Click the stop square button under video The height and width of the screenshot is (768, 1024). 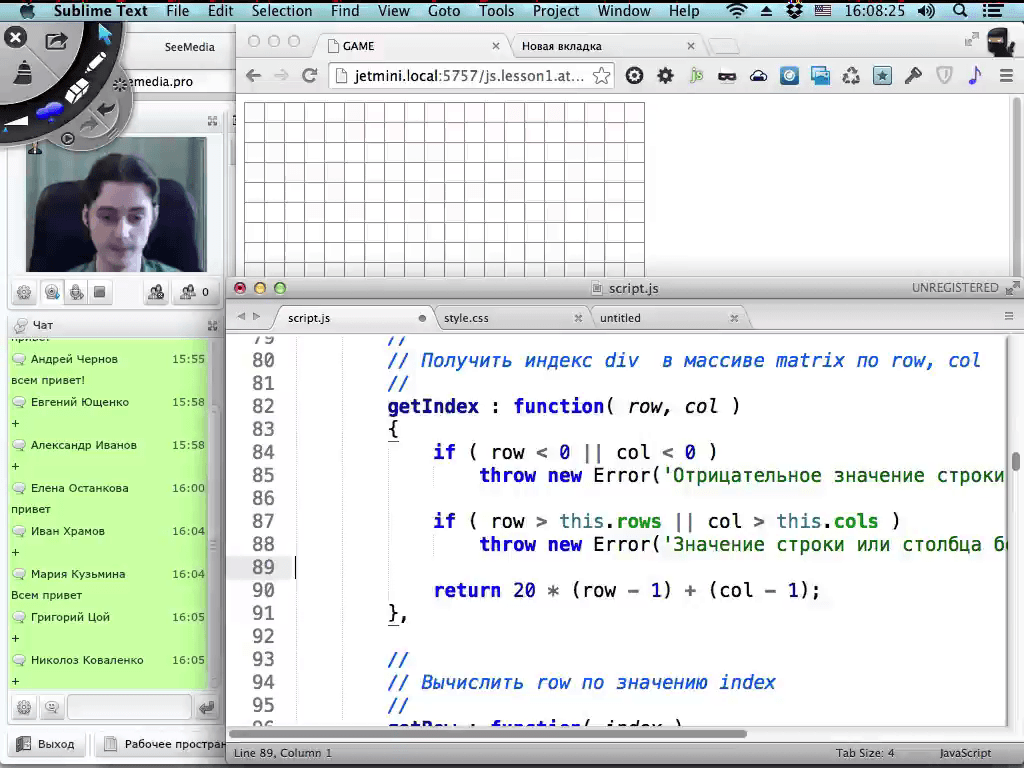pos(100,292)
